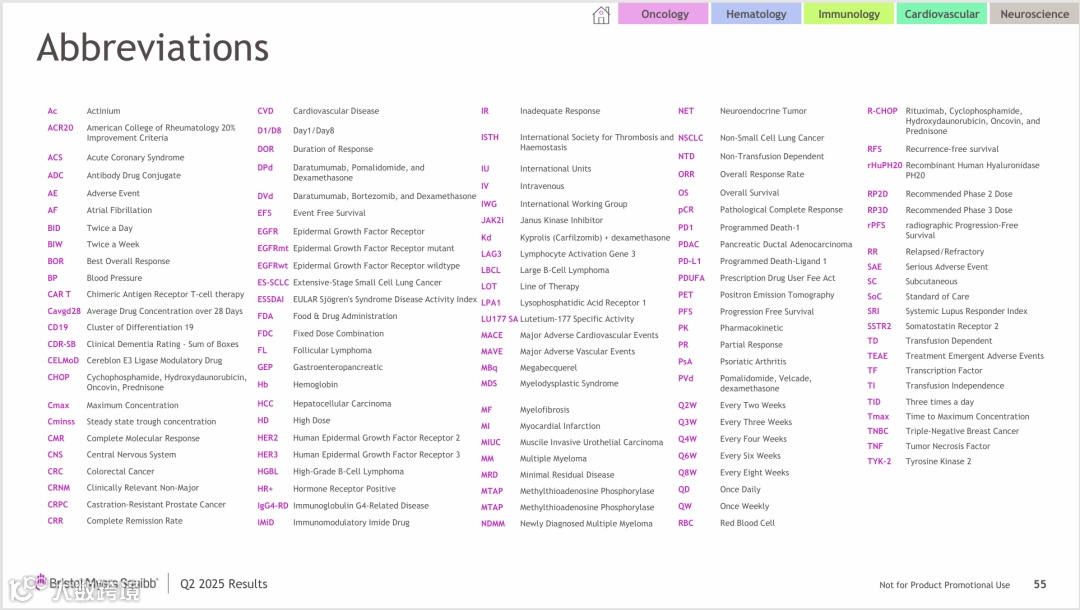Click 'Cluster of Differentiation 19' text
Viewport: 1080px width, 610px height.
point(140,327)
